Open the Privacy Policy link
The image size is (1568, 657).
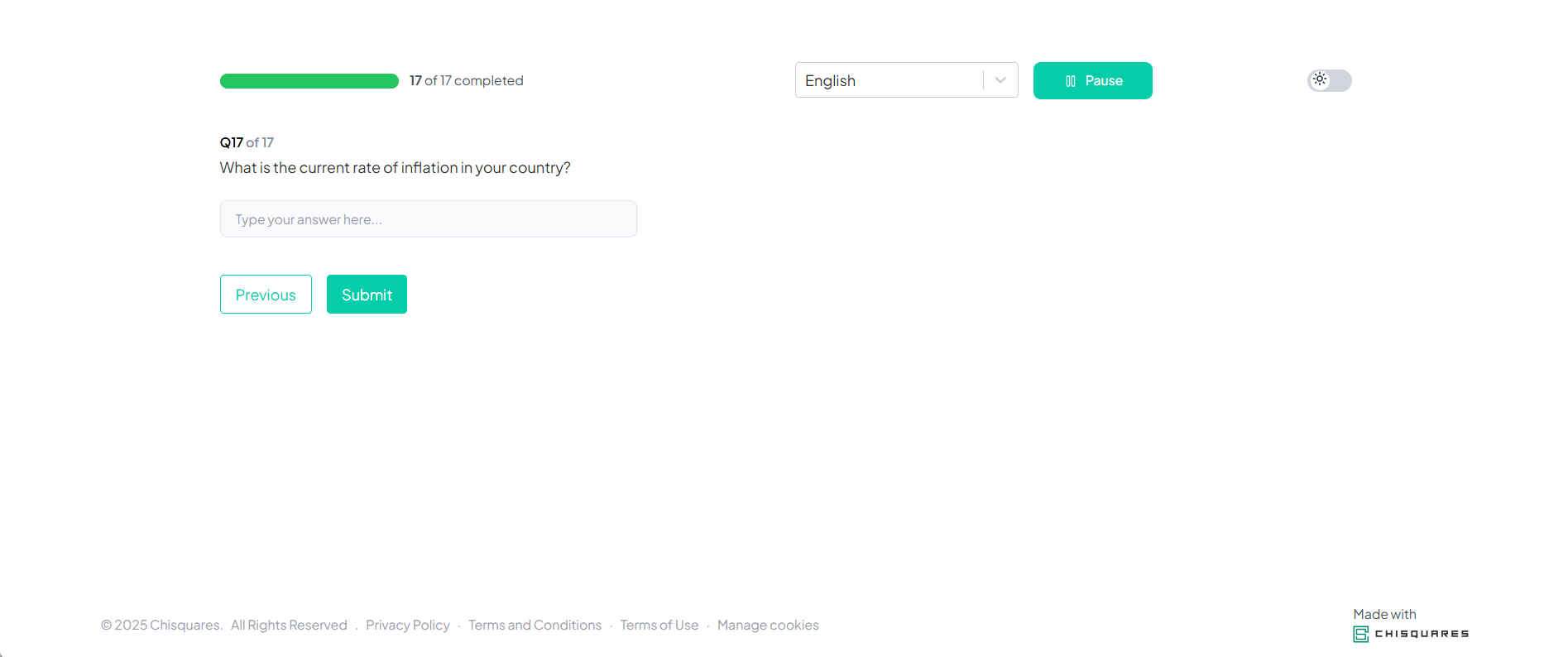[408, 626]
